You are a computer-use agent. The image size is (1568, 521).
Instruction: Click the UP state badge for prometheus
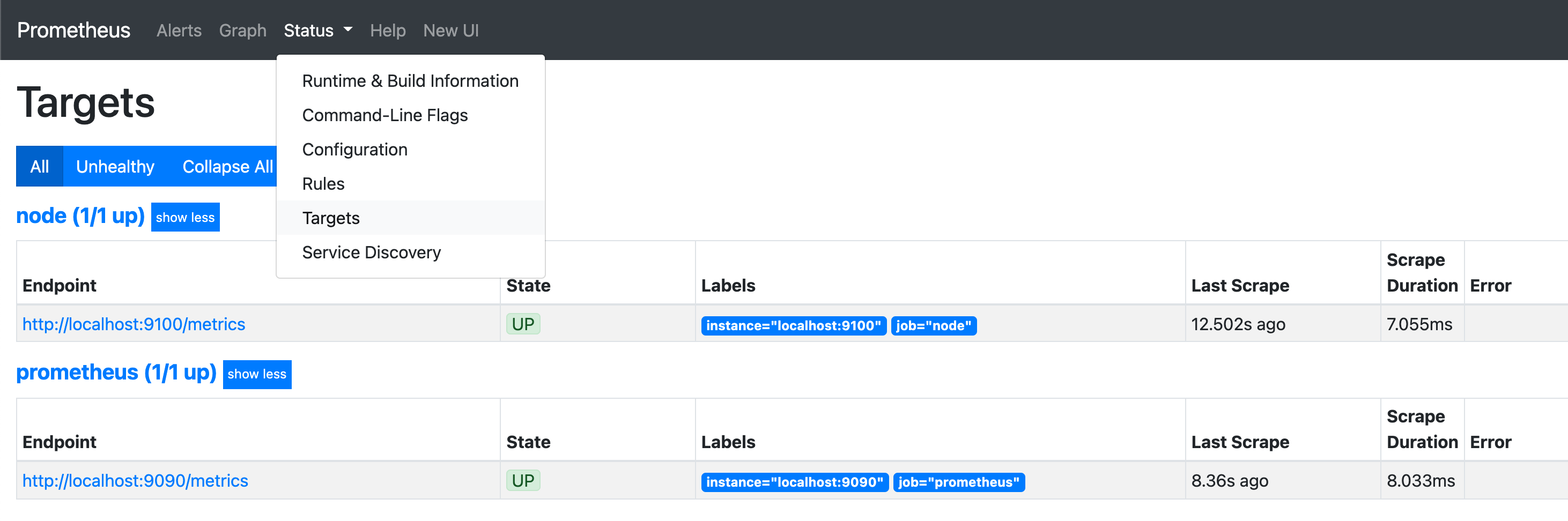523,481
